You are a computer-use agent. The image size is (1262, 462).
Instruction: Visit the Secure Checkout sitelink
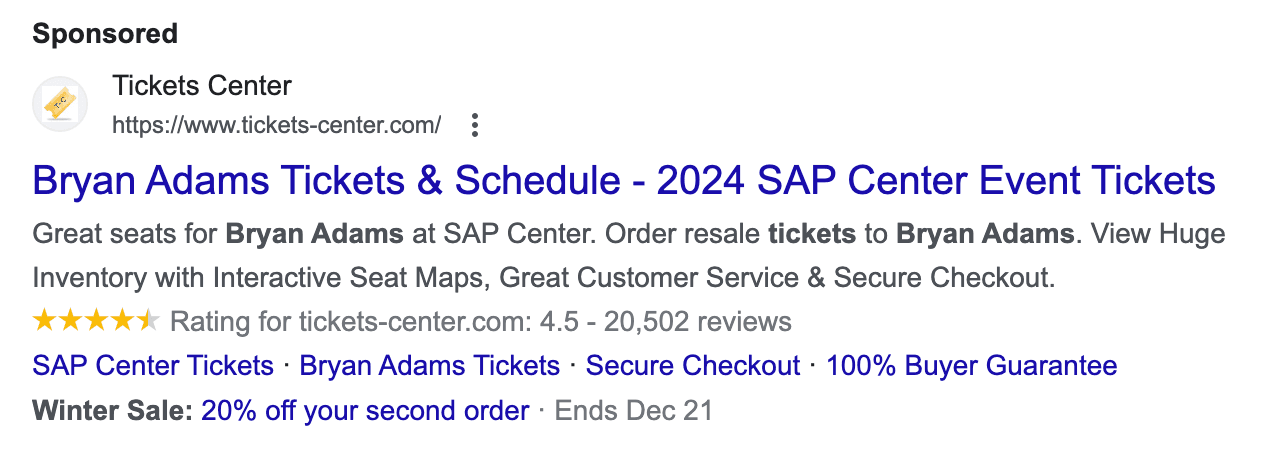(x=693, y=366)
